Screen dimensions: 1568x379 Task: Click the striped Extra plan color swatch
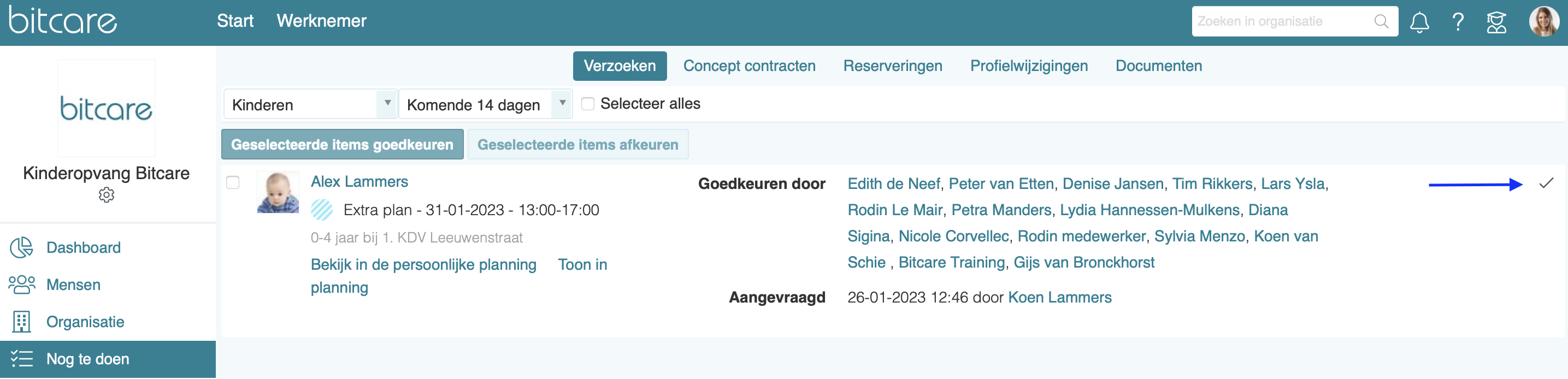point(322,210)
